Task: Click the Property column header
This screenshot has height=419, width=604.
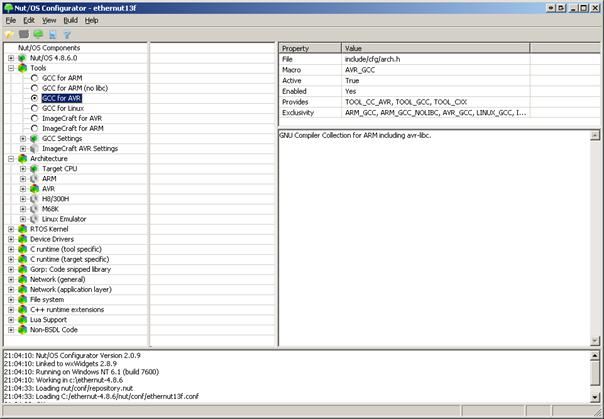Action: [310, 49]
